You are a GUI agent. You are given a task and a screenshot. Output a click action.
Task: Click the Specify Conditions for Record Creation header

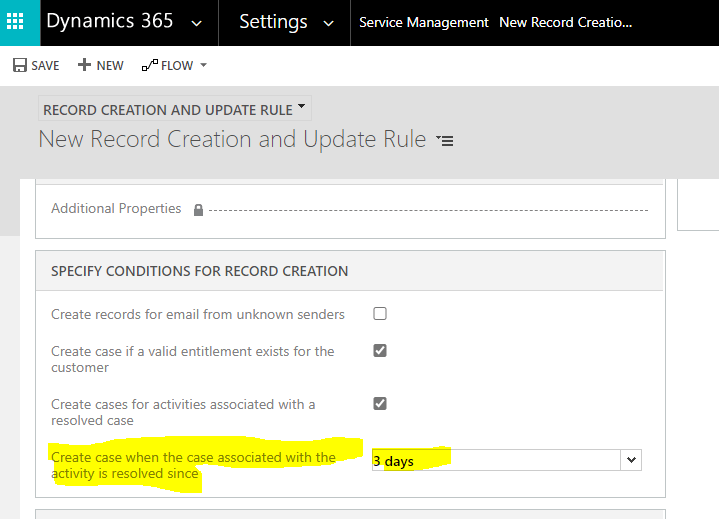200,271
